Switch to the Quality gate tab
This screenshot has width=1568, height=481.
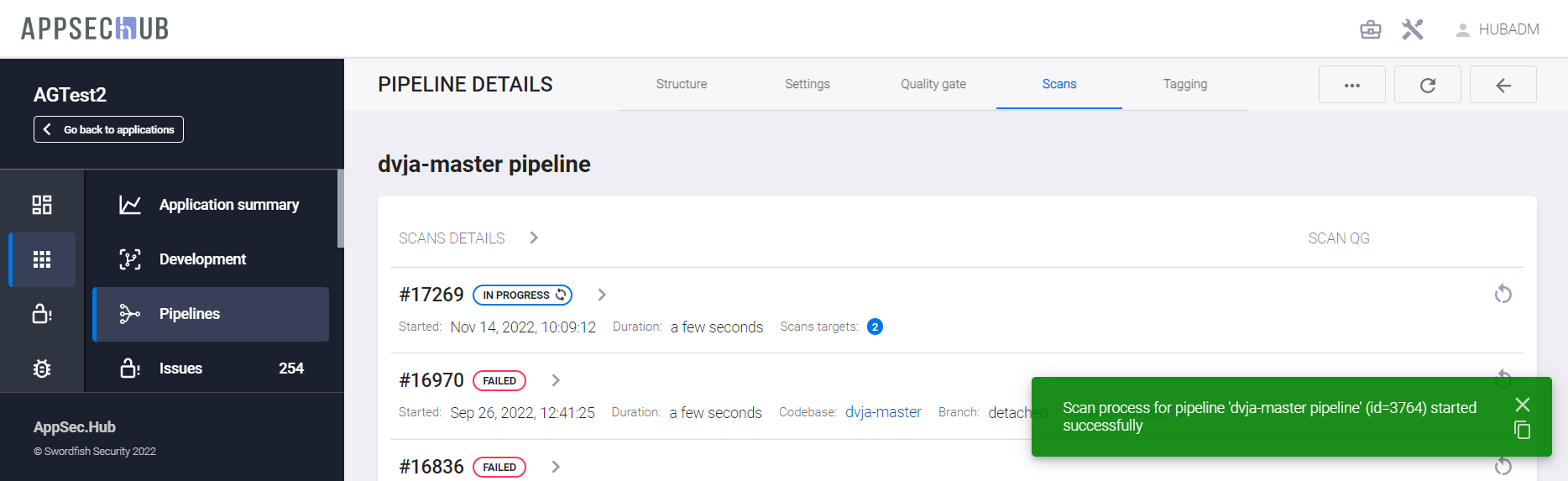933,84
